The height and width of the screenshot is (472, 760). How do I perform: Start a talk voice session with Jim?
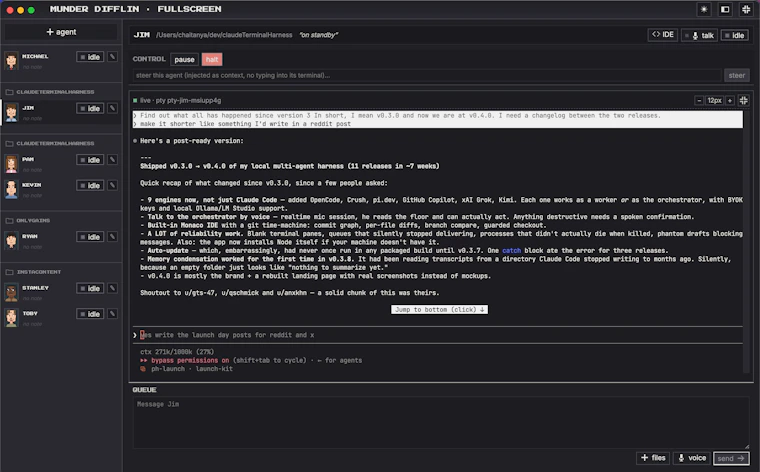tap(699, 35)
